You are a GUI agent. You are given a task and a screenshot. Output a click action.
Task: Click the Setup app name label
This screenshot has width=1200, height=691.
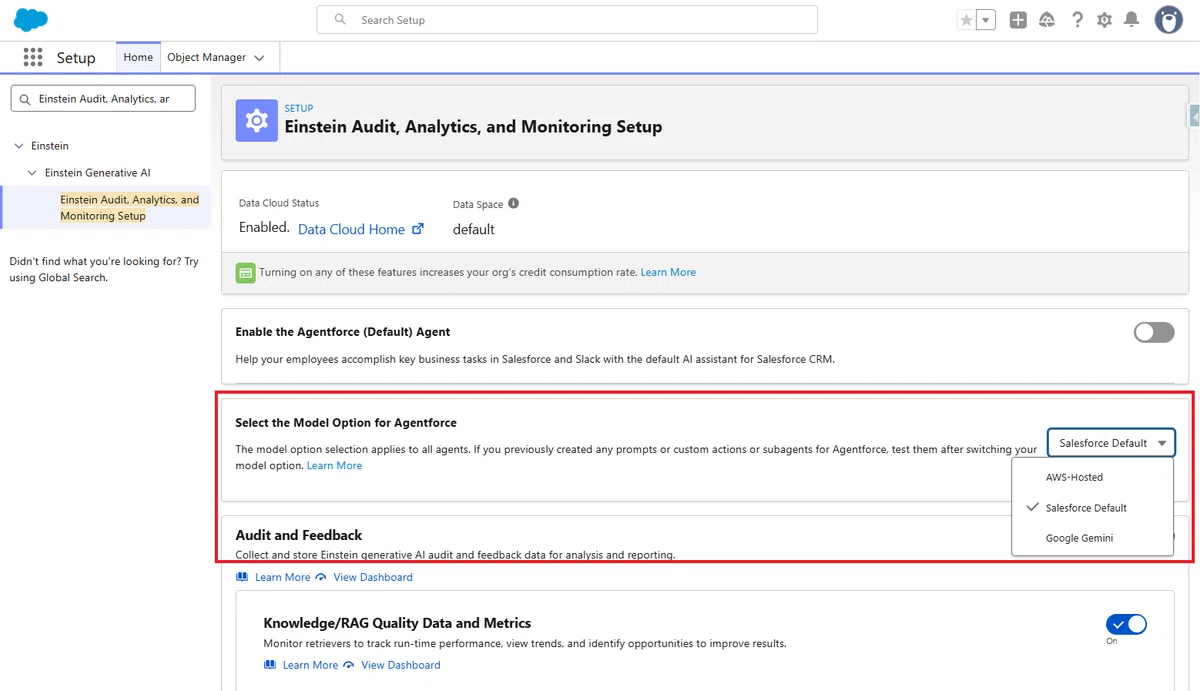click(76, 58)
